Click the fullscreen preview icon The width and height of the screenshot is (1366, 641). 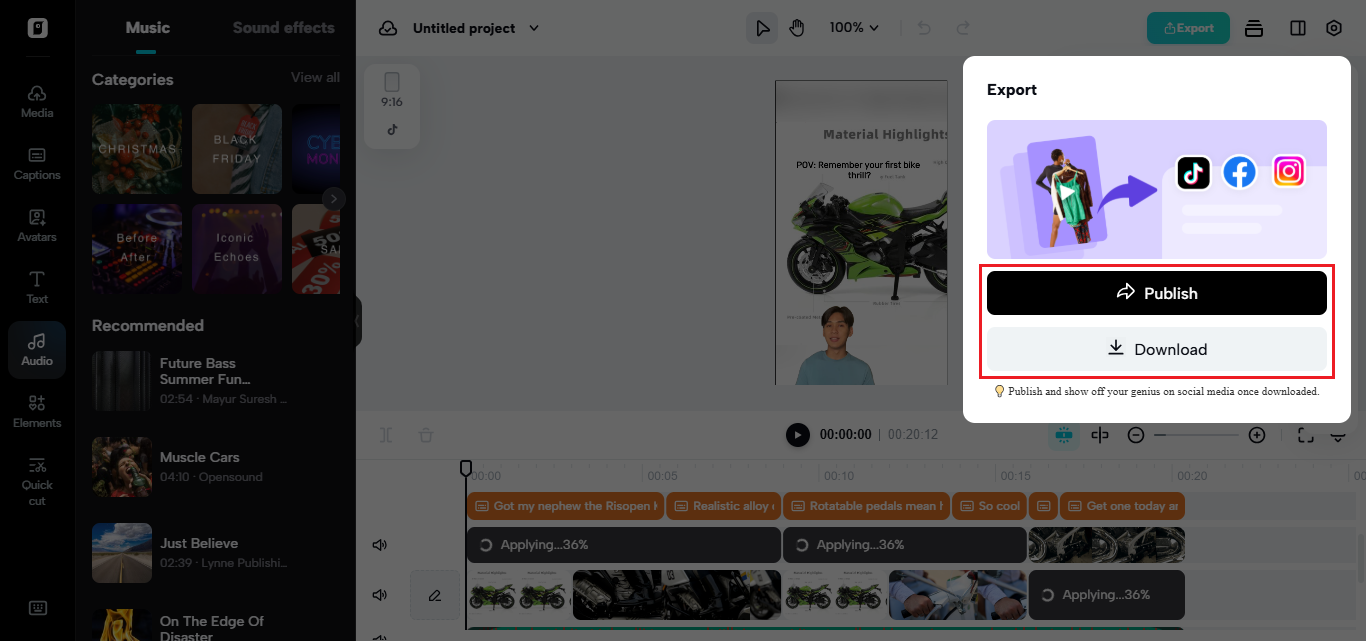tap(1305, 435)
